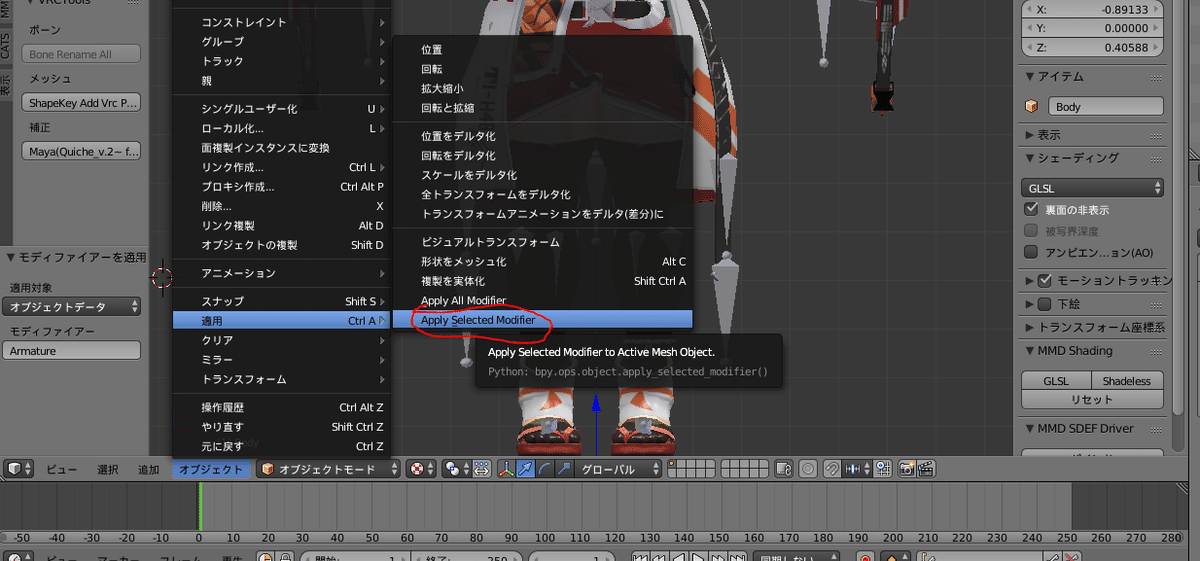Toggle the 3D manipulator axes icon
The width and height of the screenshot is (1200, 561).
coord(506,469)
